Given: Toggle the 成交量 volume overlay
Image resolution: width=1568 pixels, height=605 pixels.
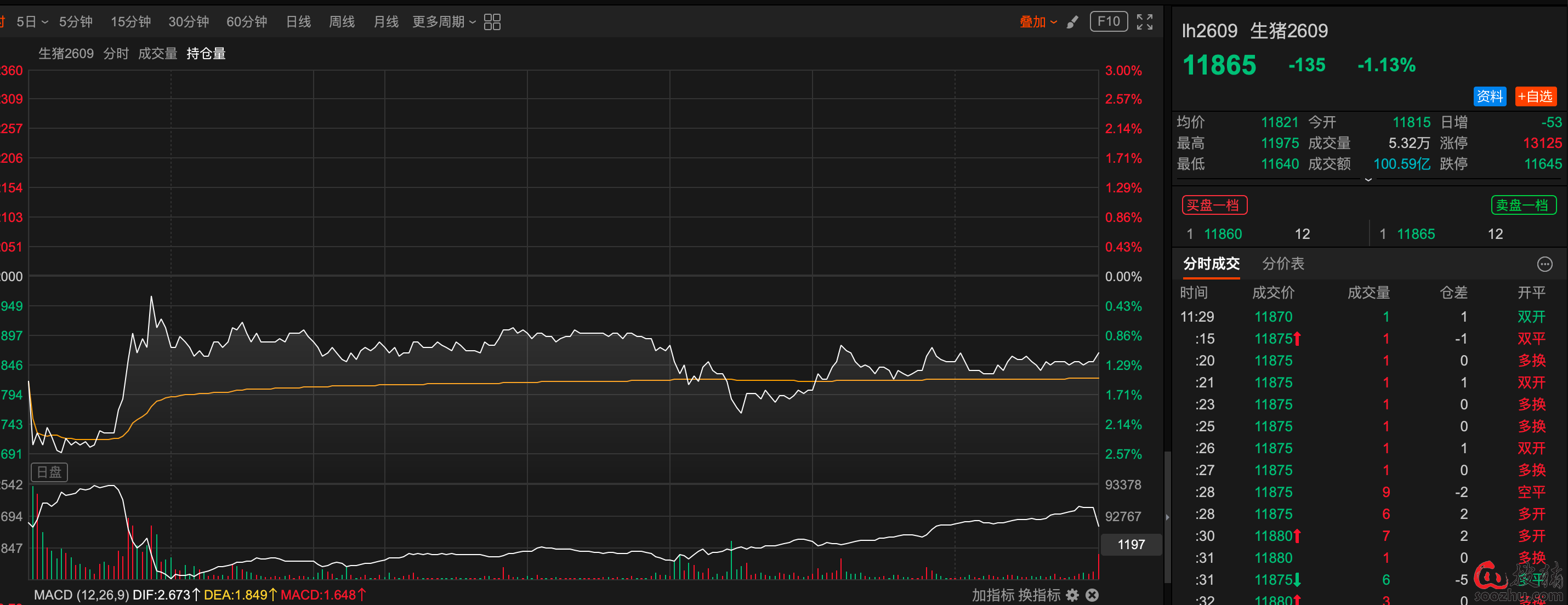Looking at the screenshot, I should (158, 54).
